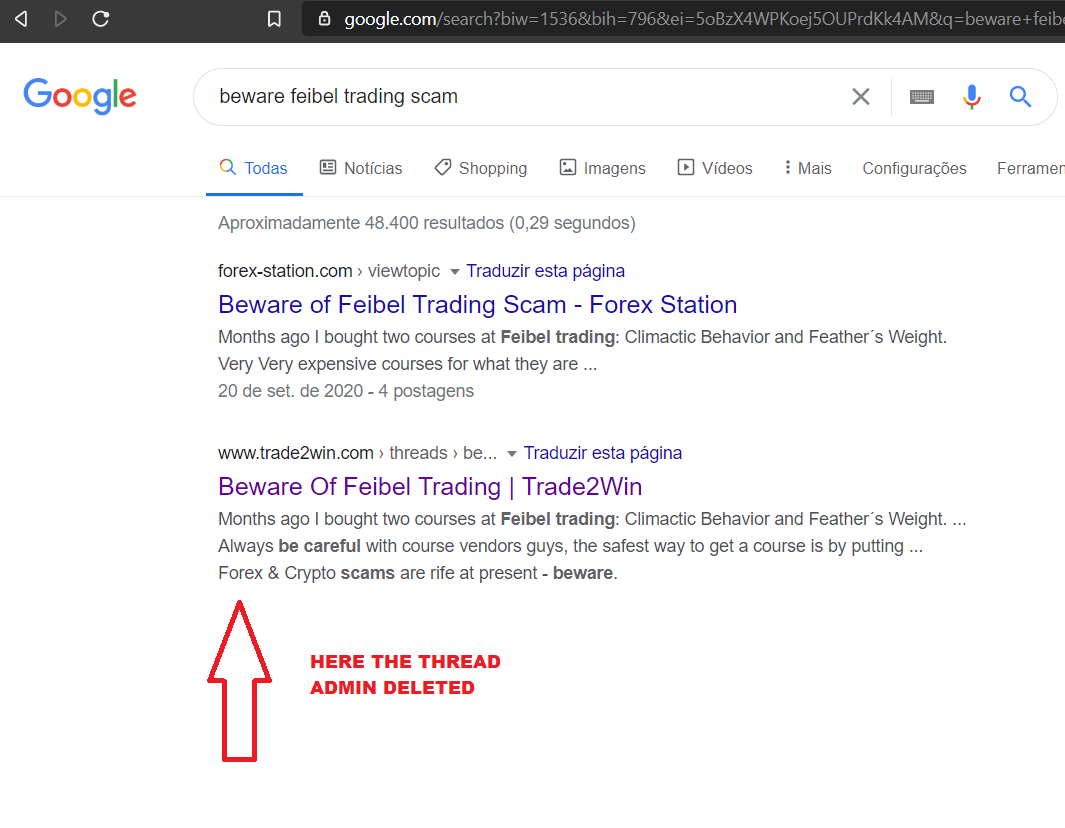Click the '20 de set. de 2020 - 4 postagens' text
1065x828 pixels.
click(x=346, y=391)
